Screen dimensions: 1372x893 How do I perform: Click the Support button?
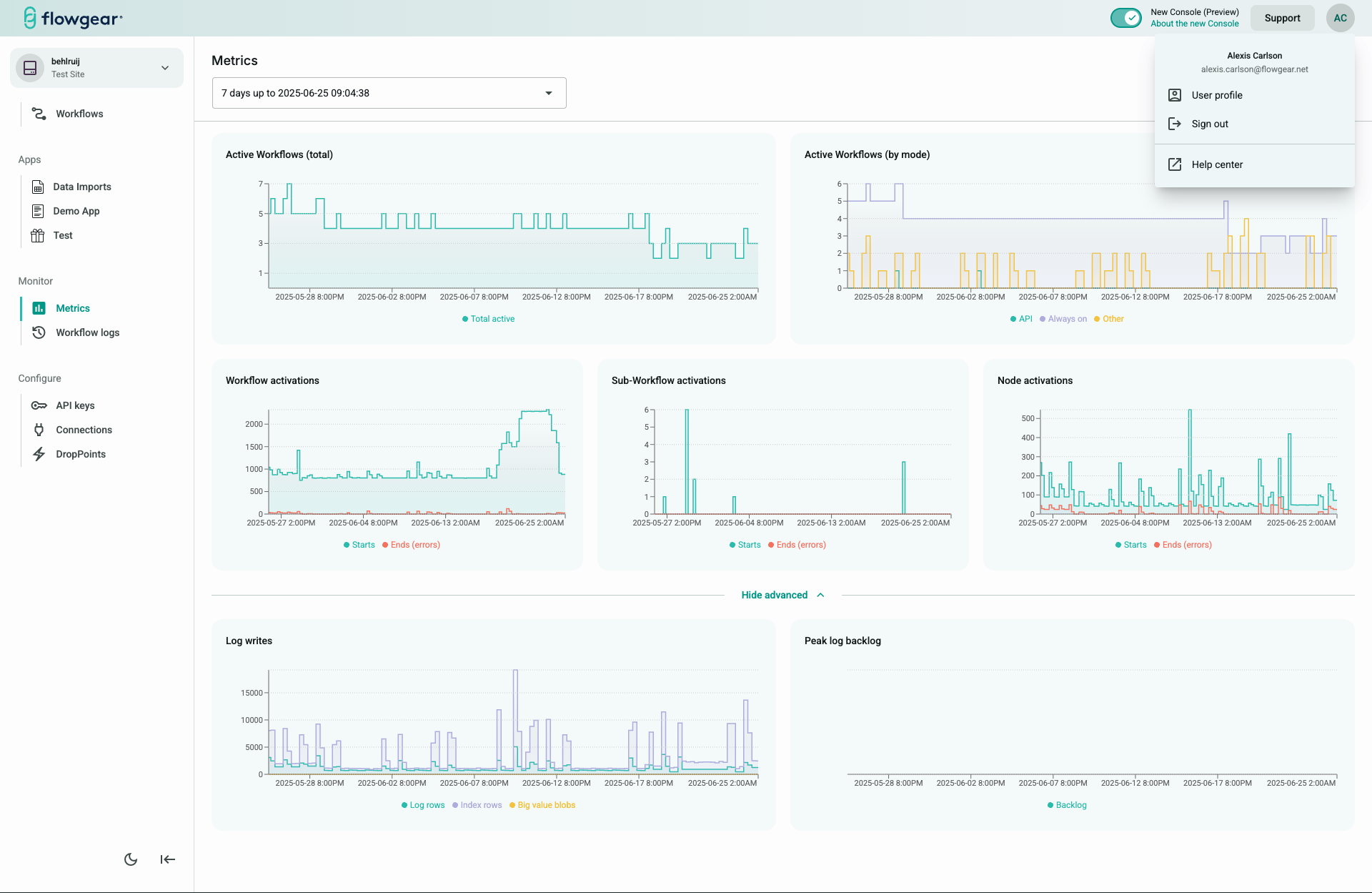pos(1282,18)
